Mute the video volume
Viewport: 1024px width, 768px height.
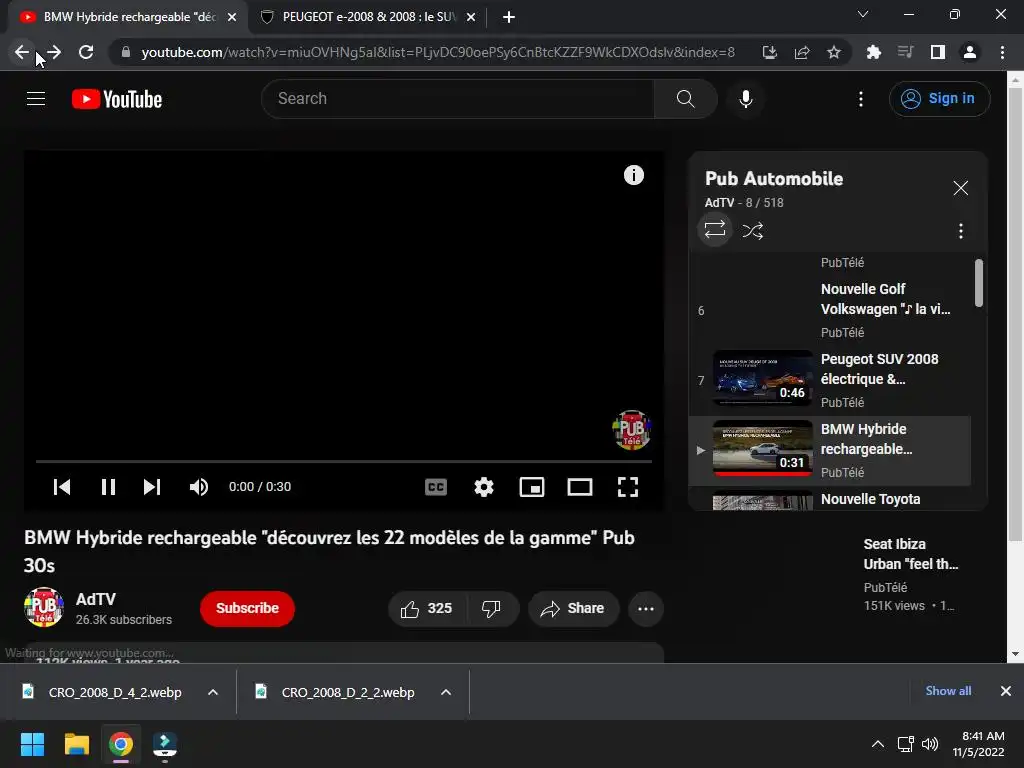(x=199, y=487)
